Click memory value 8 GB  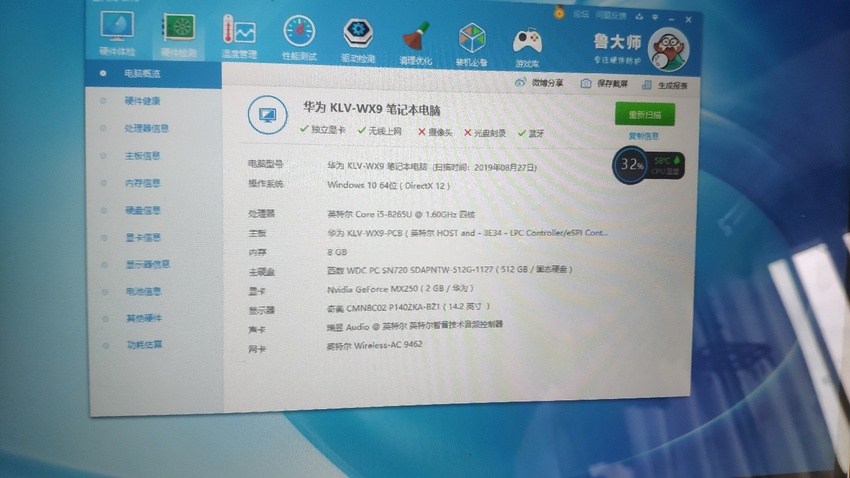(x=337, y=252)
